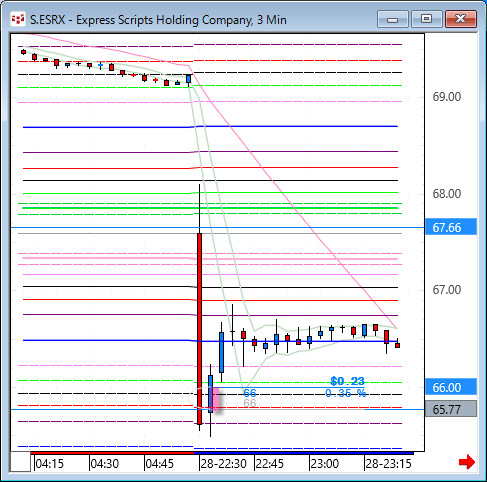
Task: Click the 67.66 cursor price label
Action: pyautogui.click(x=451, y=228)
